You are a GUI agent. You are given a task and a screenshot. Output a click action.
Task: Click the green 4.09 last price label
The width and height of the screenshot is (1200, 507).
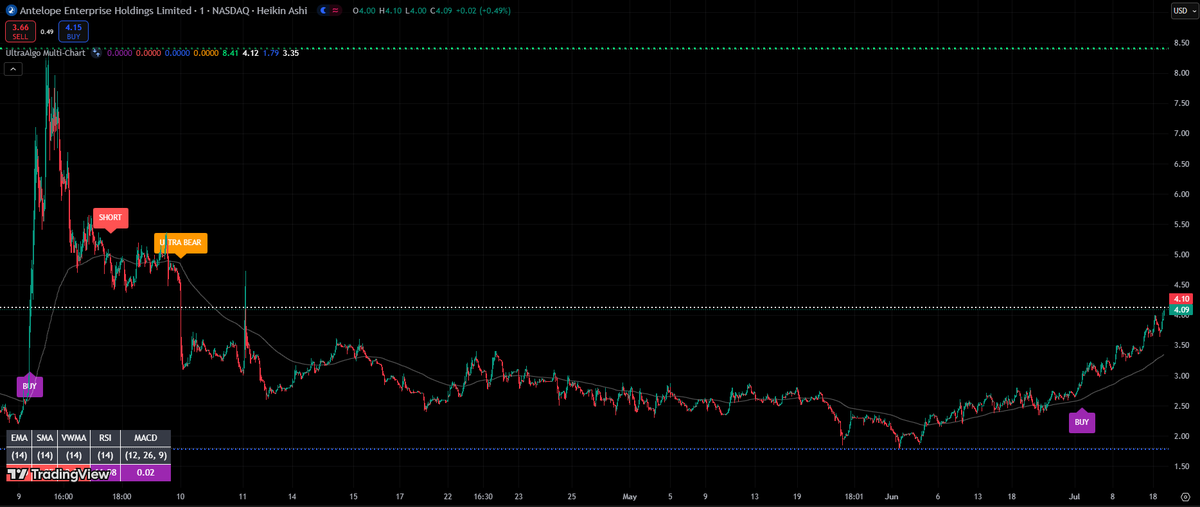coord(1180,309)
